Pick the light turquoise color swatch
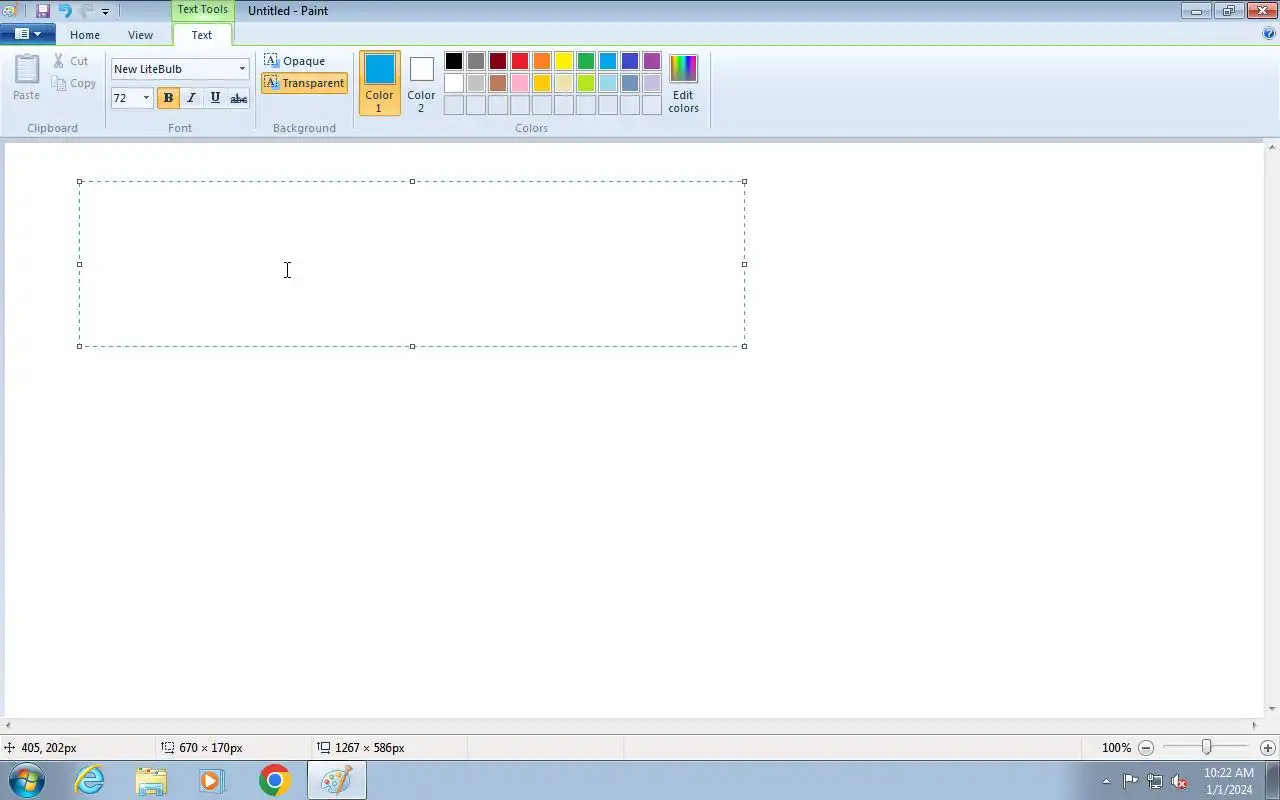Screen dimensions: 1280x800 pos(608,83)
